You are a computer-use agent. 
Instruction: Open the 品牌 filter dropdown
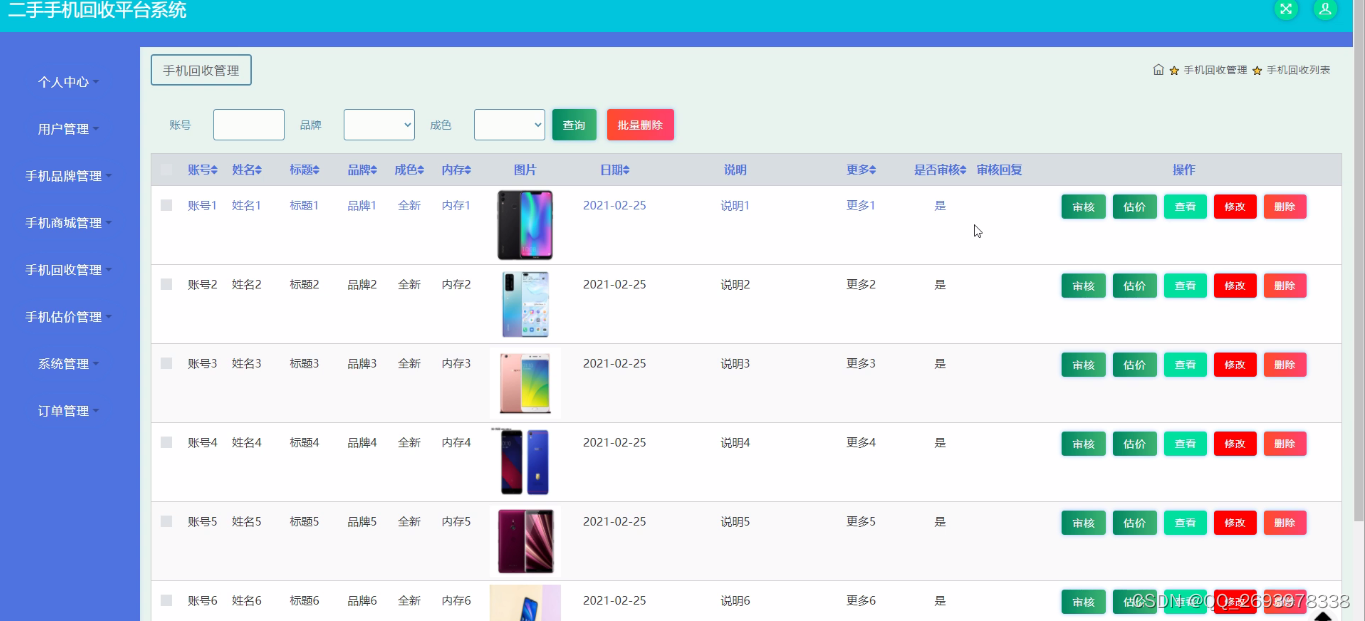(379, 125)
